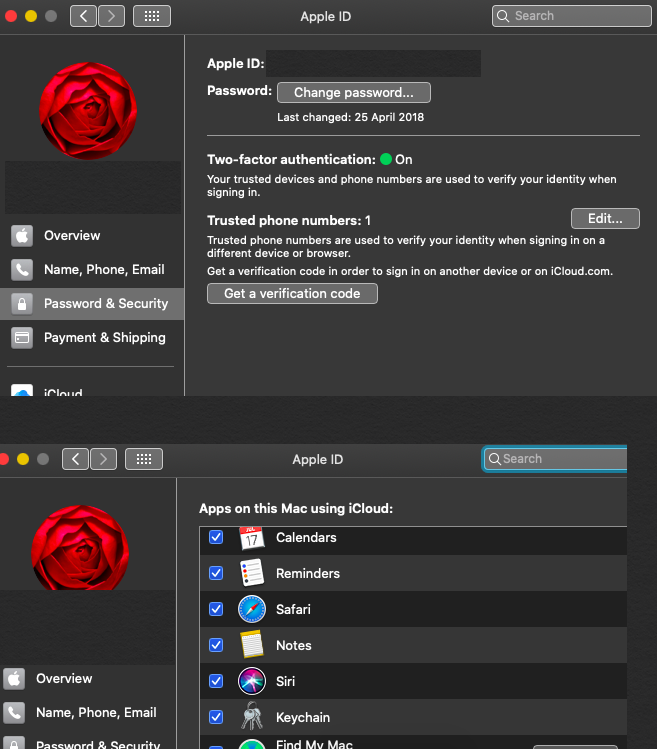Open Show All grid in bottom window
This screenshot has height=749, width=657.
pos(144,459)
